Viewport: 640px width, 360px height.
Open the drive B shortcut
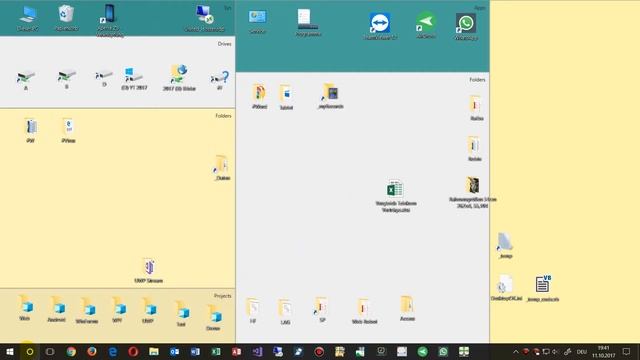(x=67, y=78)
